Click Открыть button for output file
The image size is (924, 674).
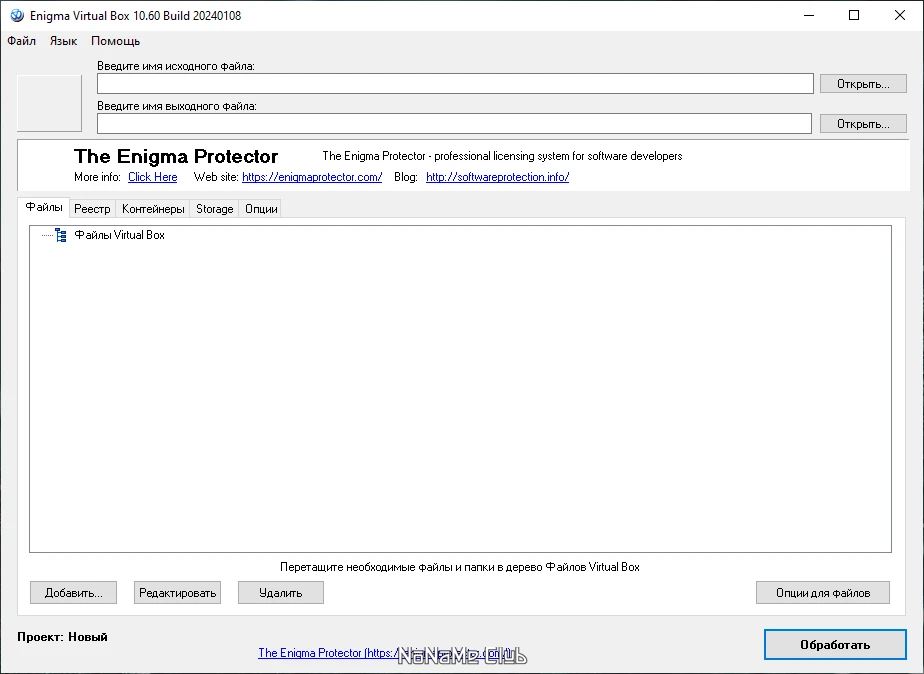point(863,124)
